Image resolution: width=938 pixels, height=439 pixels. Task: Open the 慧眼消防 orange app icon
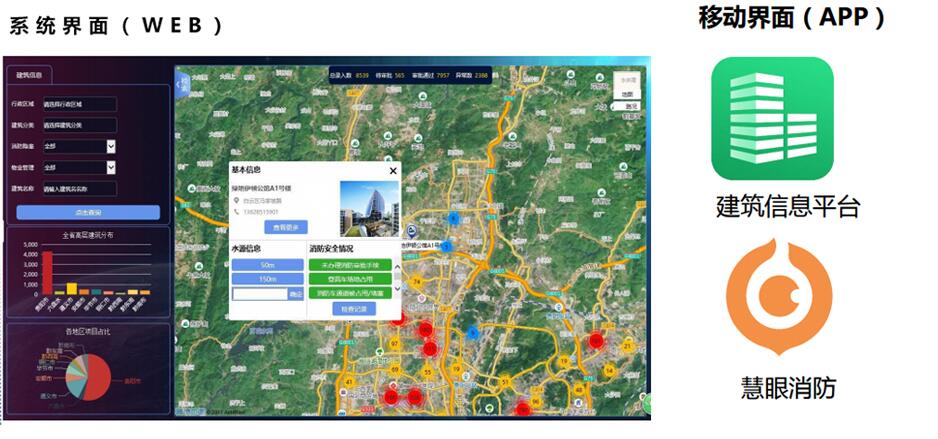[778, 297]
